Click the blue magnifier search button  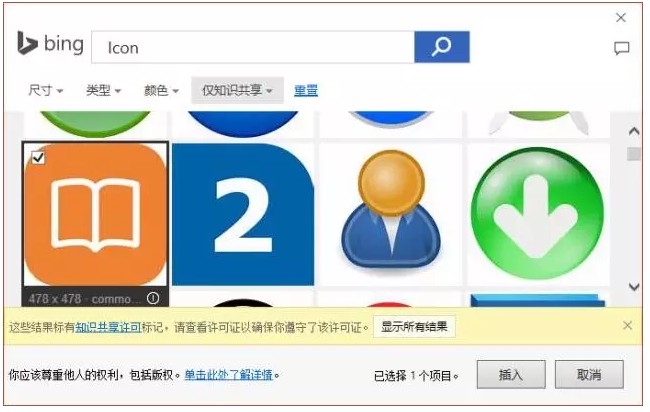[442, 47]
